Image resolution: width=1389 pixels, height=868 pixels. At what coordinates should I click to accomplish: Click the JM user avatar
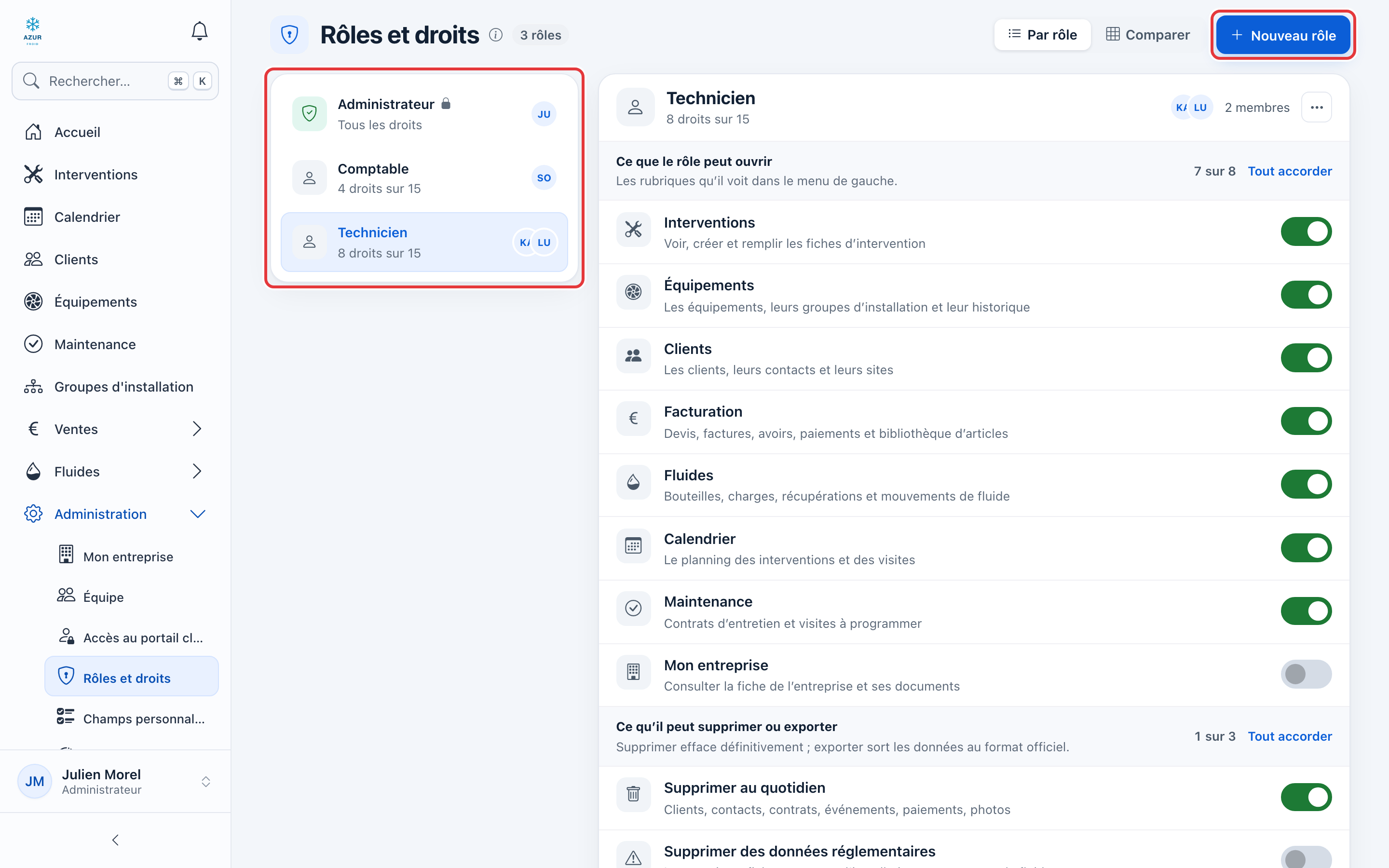(x=34, y=781)
